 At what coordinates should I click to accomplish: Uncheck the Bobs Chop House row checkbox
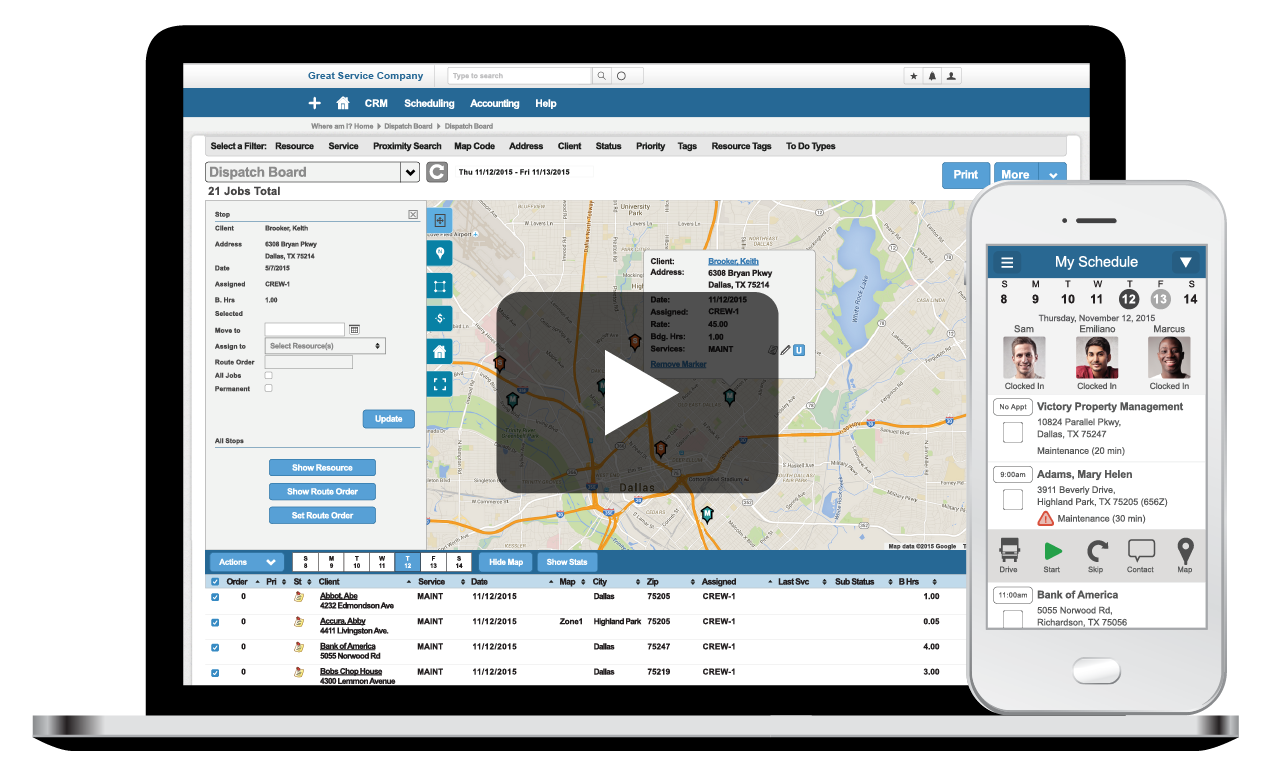tap(215, 672)
